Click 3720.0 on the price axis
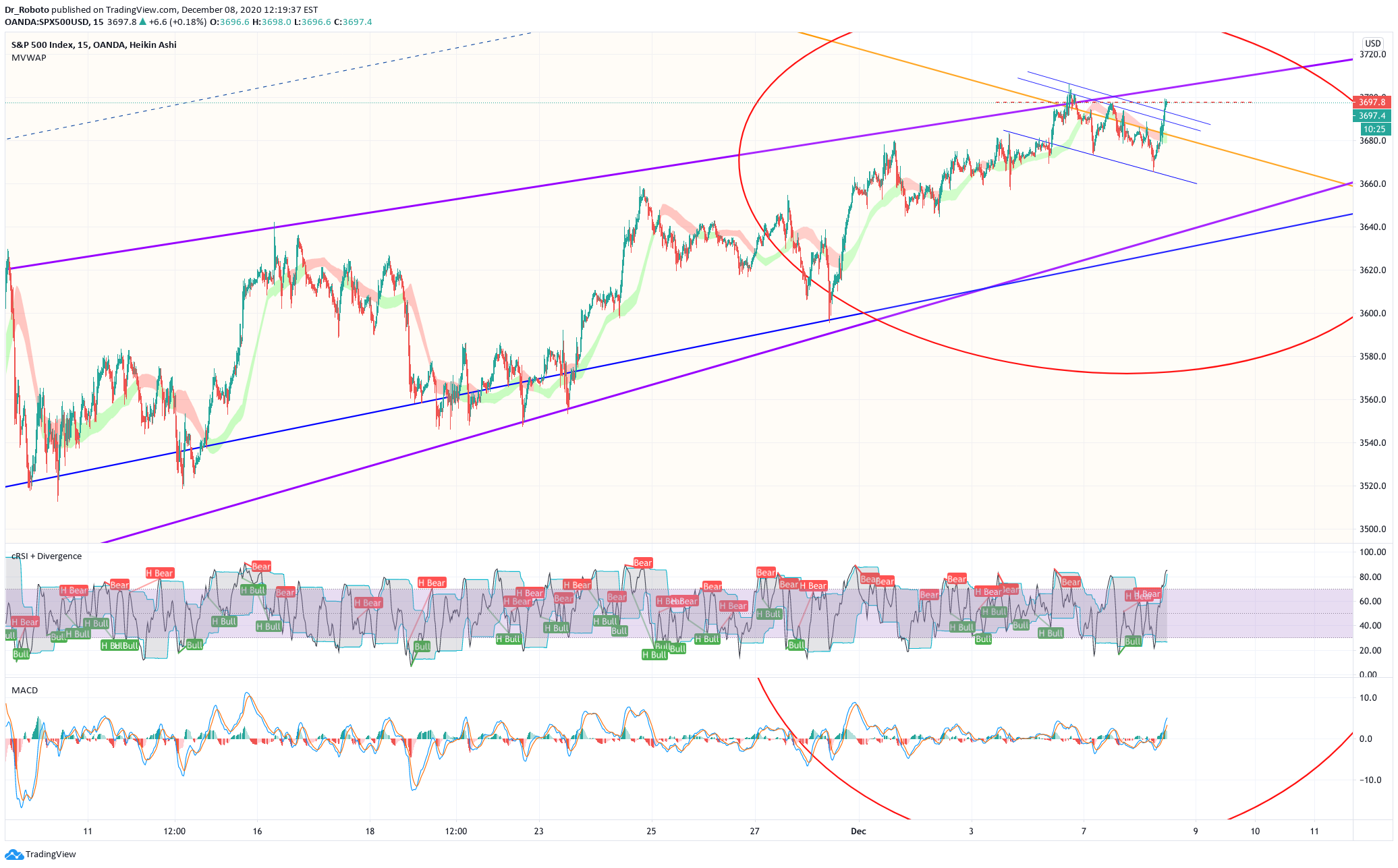 point(1372,55)
